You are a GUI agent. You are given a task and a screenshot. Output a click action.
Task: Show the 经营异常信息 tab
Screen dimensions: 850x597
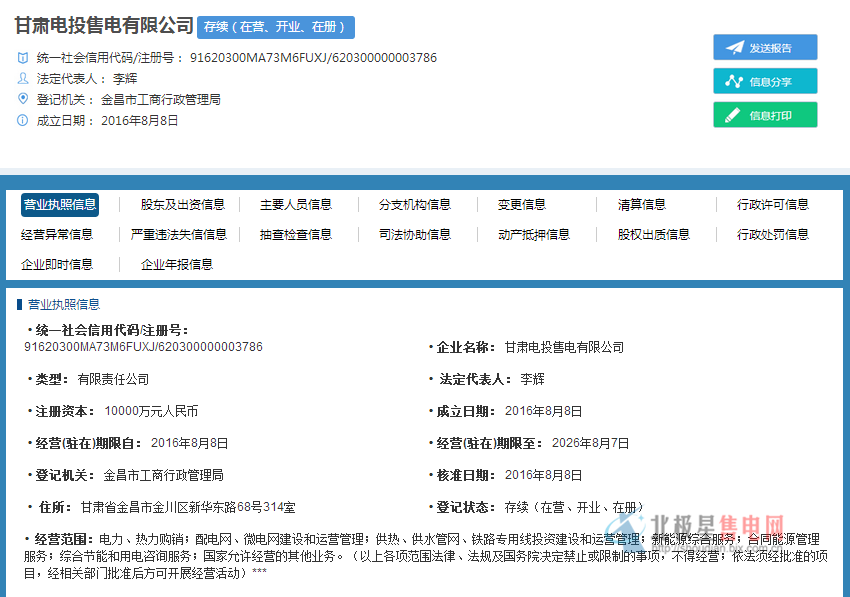pos(57,234)
